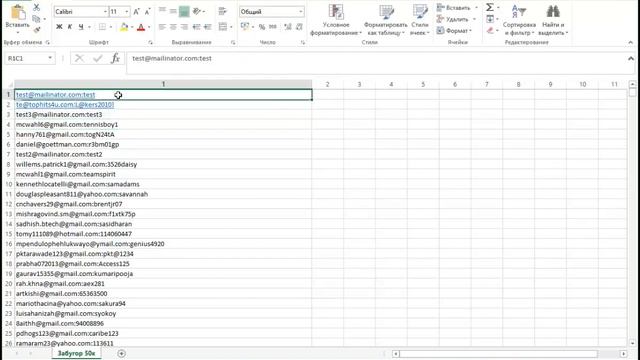Click the AutoSum sigma icon
This screenshot has height=360, width=640.
pos(490,7)
